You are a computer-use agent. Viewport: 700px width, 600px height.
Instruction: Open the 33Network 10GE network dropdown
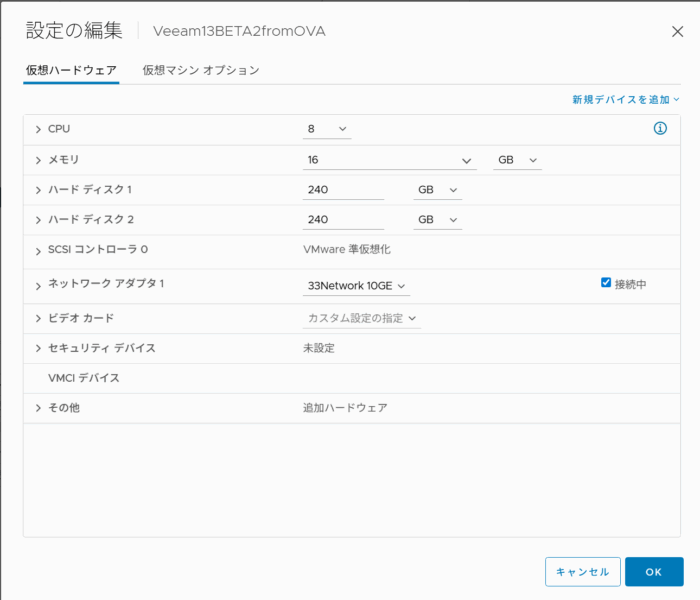tap(356, 286)
